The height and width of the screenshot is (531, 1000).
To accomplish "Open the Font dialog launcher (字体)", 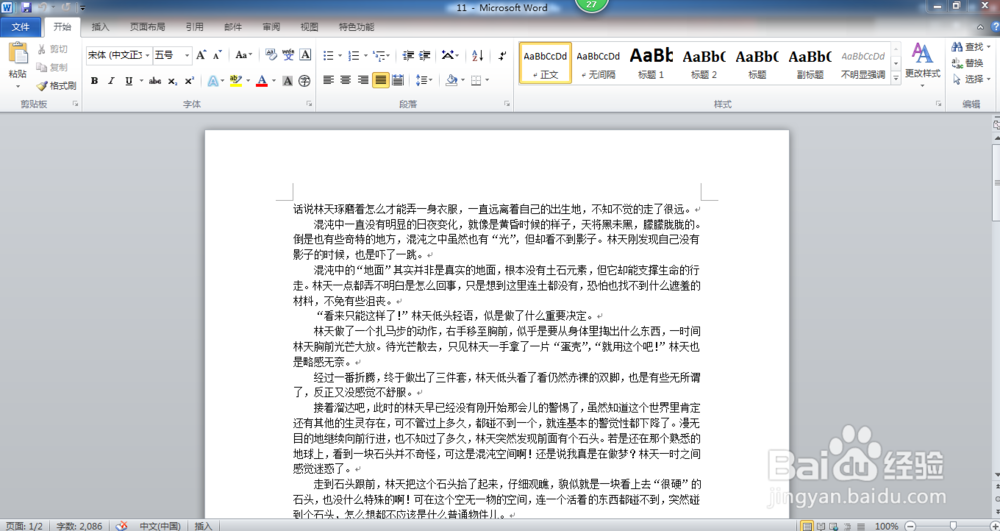I will 309,104.
